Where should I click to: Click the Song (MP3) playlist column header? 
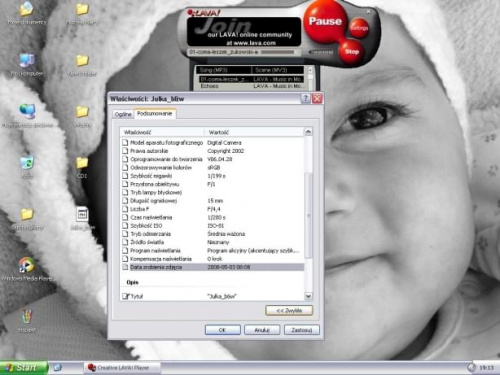coord(223,70)
